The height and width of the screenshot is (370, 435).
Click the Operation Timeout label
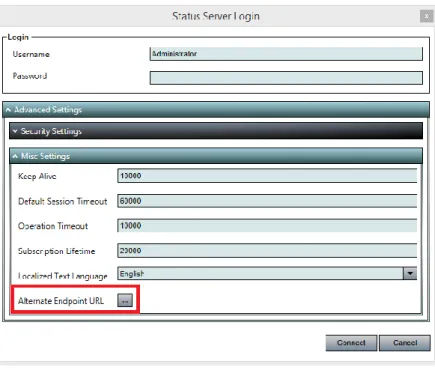tap(53, 226)
